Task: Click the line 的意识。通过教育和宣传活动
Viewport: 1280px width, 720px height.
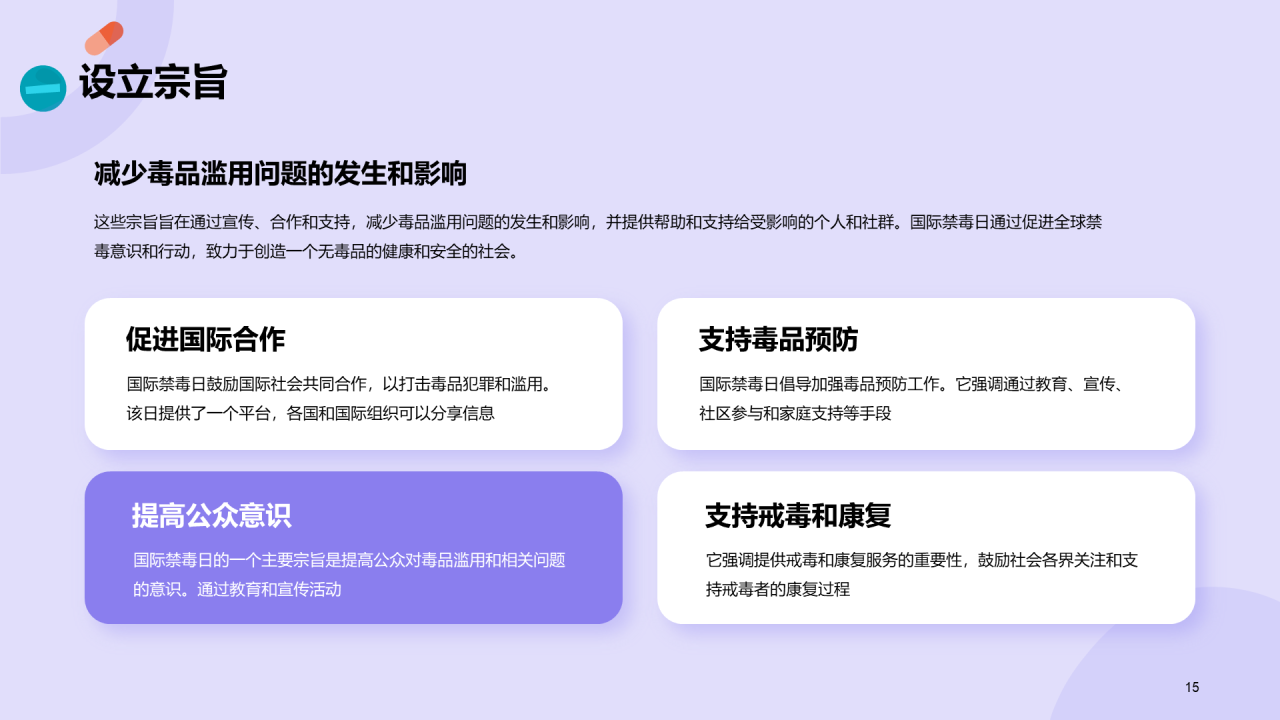Action: pos(237,589)
